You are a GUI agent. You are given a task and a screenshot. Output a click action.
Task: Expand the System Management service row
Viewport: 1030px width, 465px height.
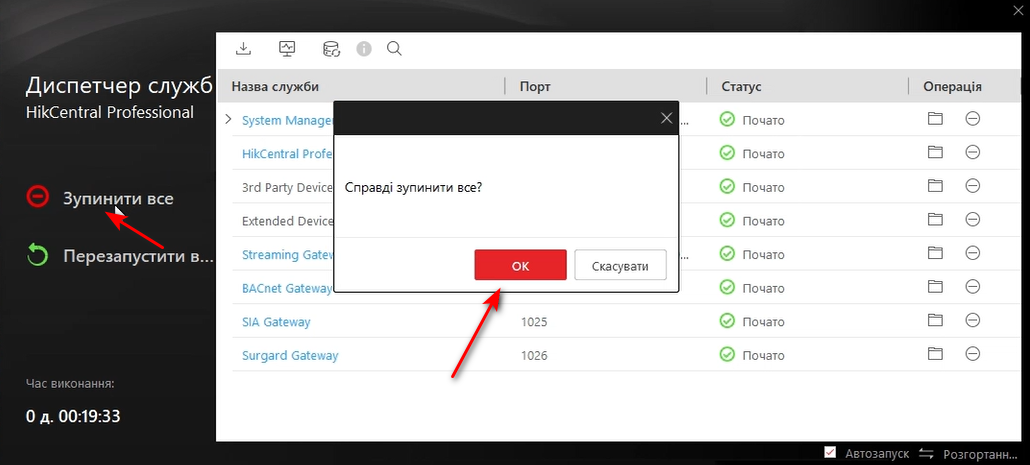pos(228,120)
